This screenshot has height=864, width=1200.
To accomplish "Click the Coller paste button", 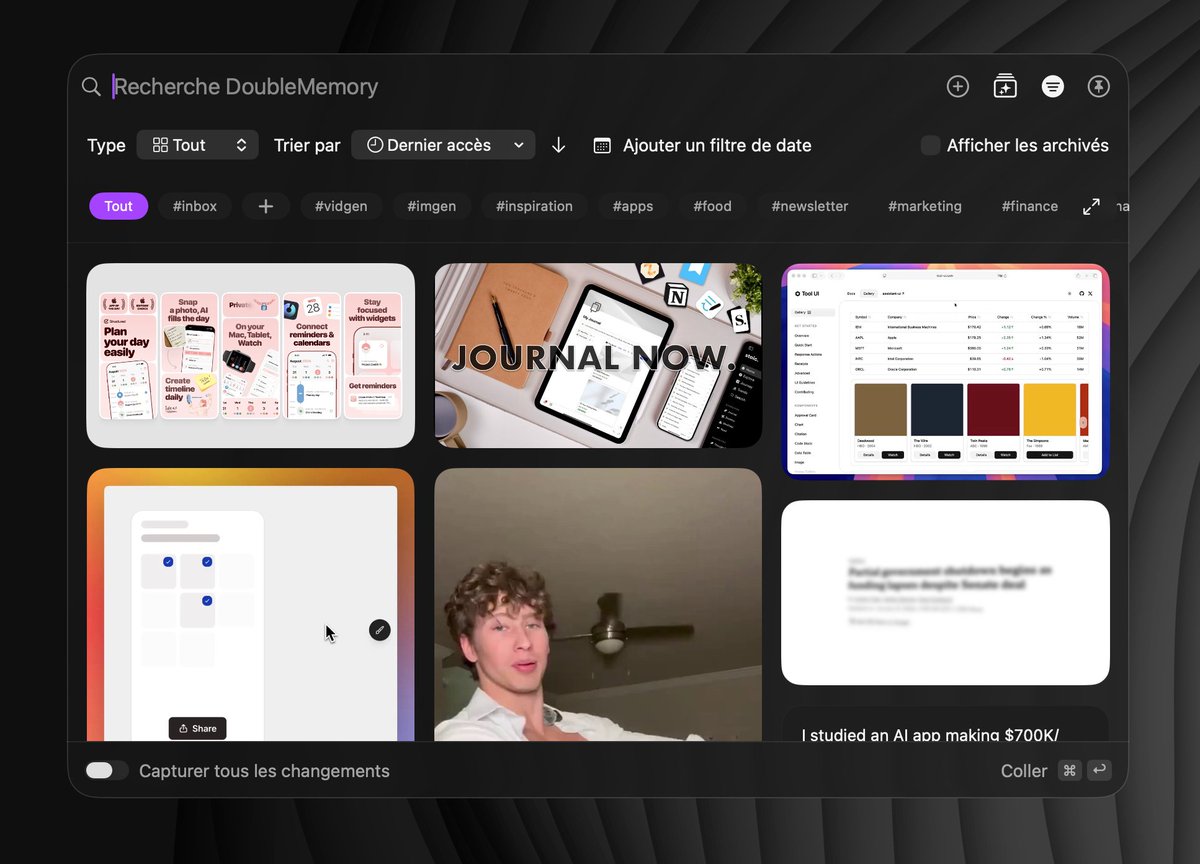I will [1024, 771].
